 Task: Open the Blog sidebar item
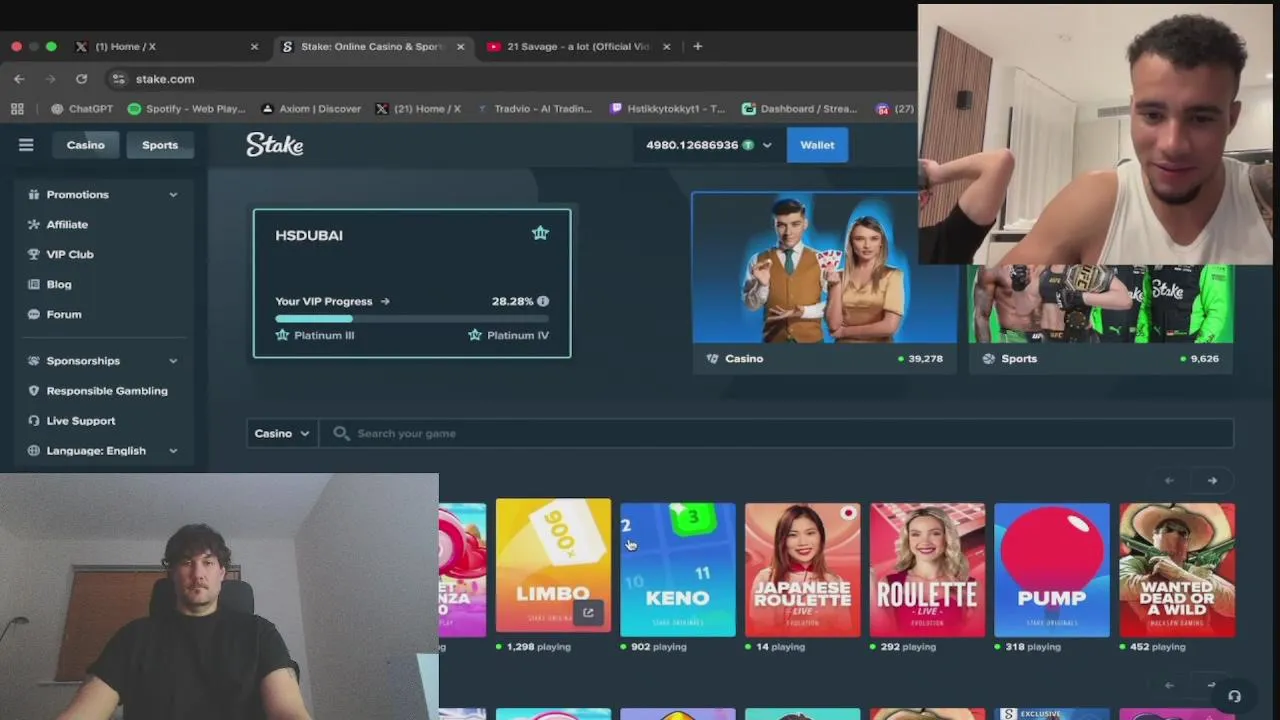click(x=59, y=285)
